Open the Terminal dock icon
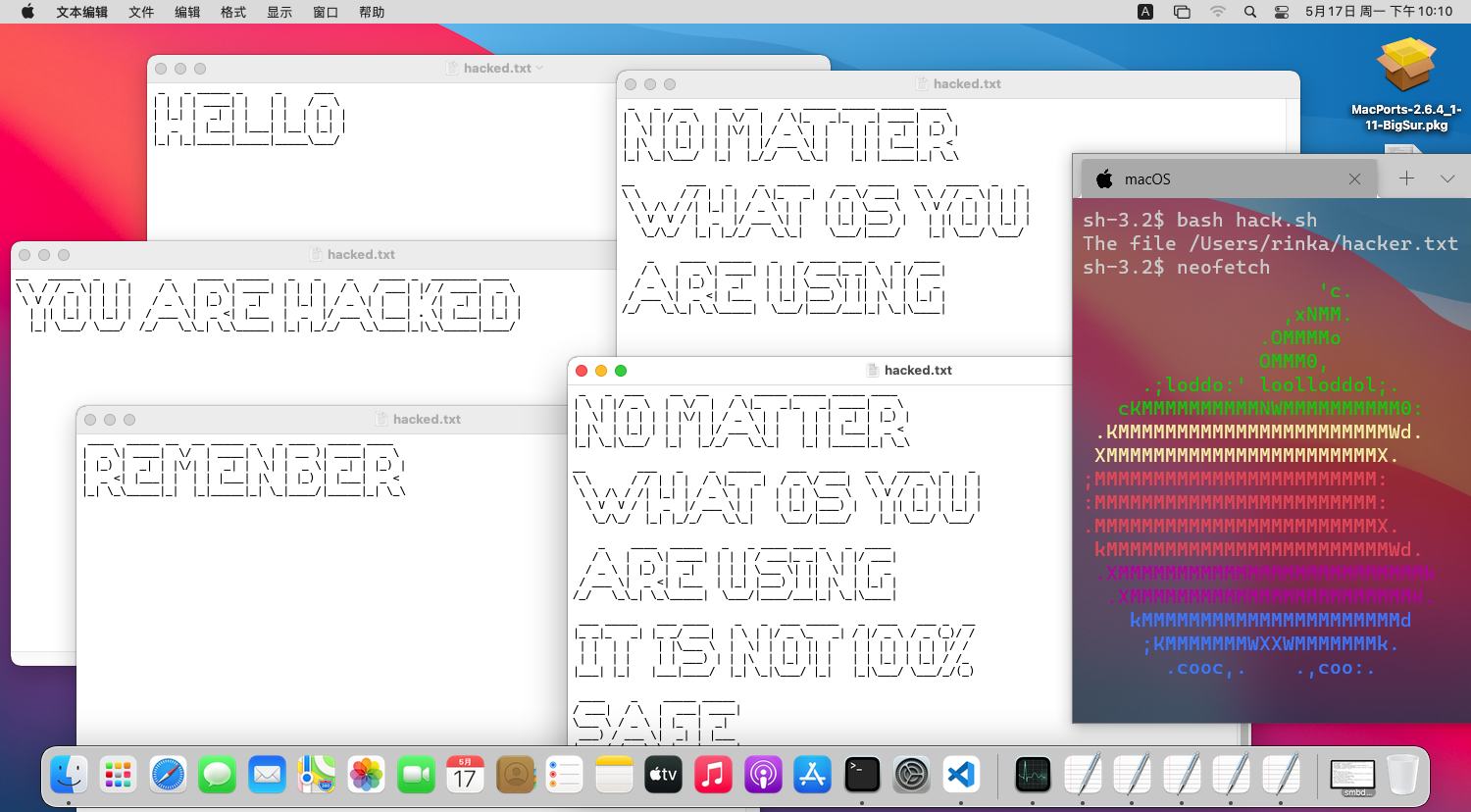The image size is (1471, 812). coord(862,775)
